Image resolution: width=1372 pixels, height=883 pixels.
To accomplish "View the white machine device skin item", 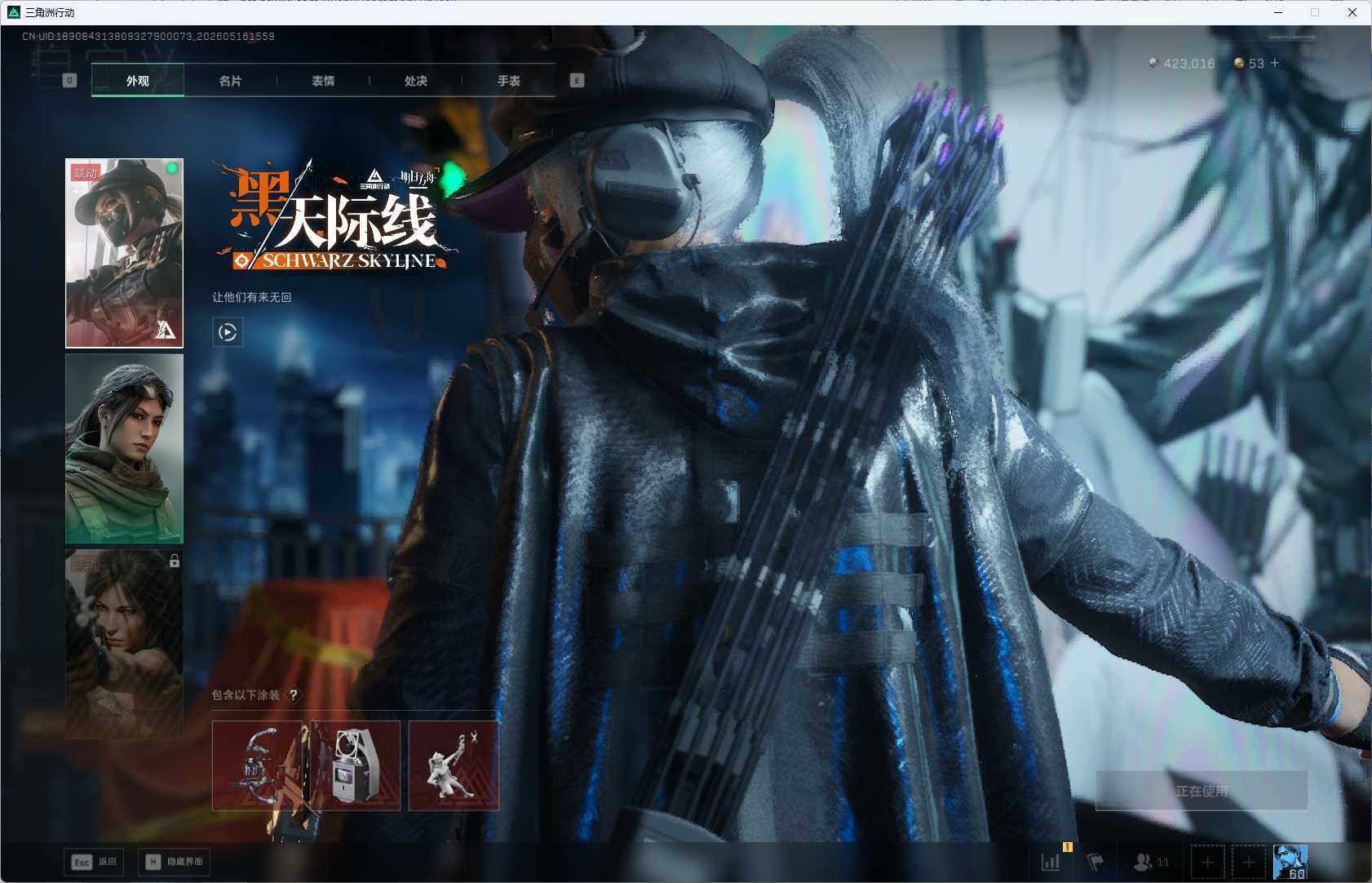I will point(356,765).
